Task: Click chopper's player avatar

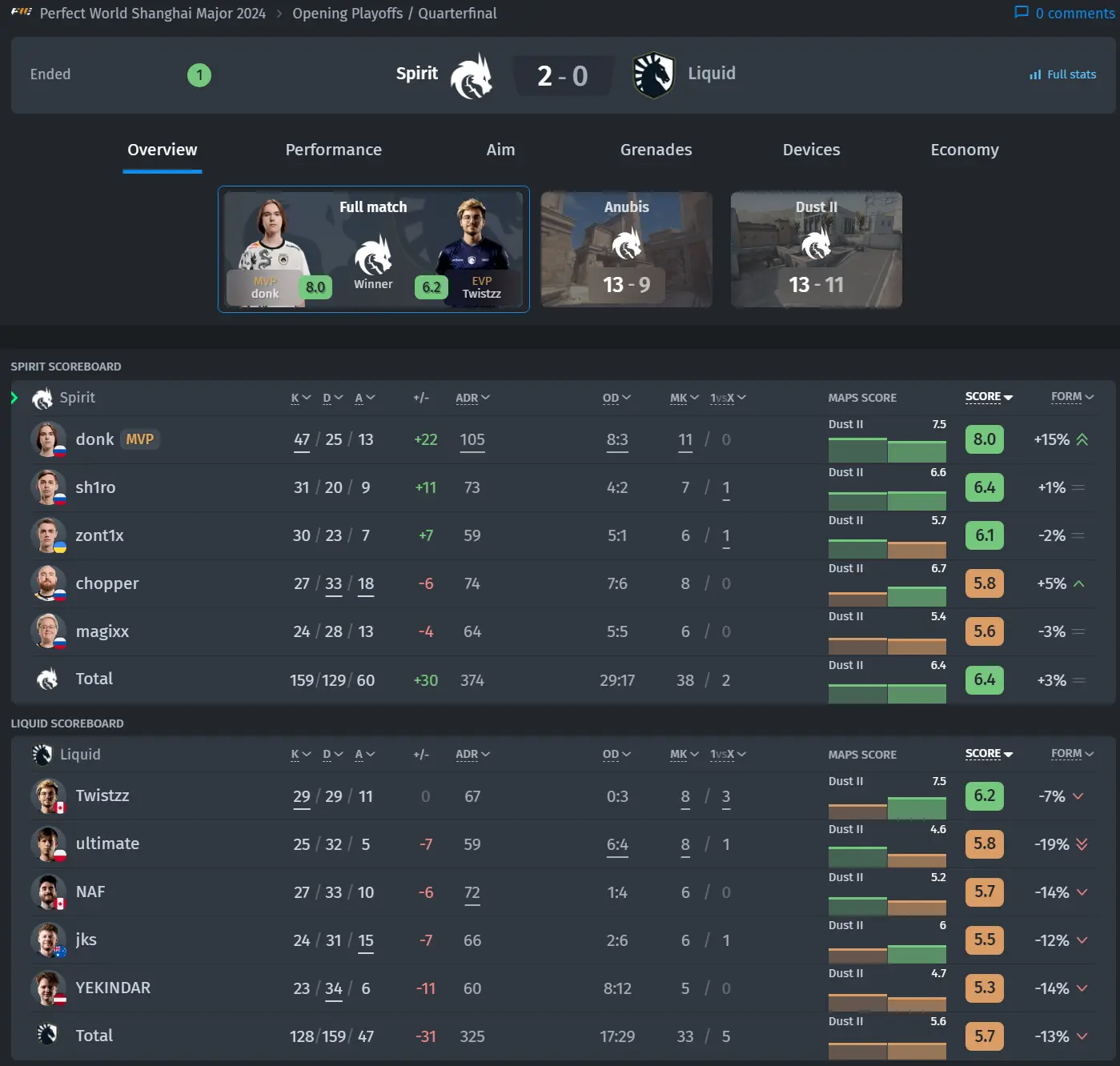Action: pos(48,583)
